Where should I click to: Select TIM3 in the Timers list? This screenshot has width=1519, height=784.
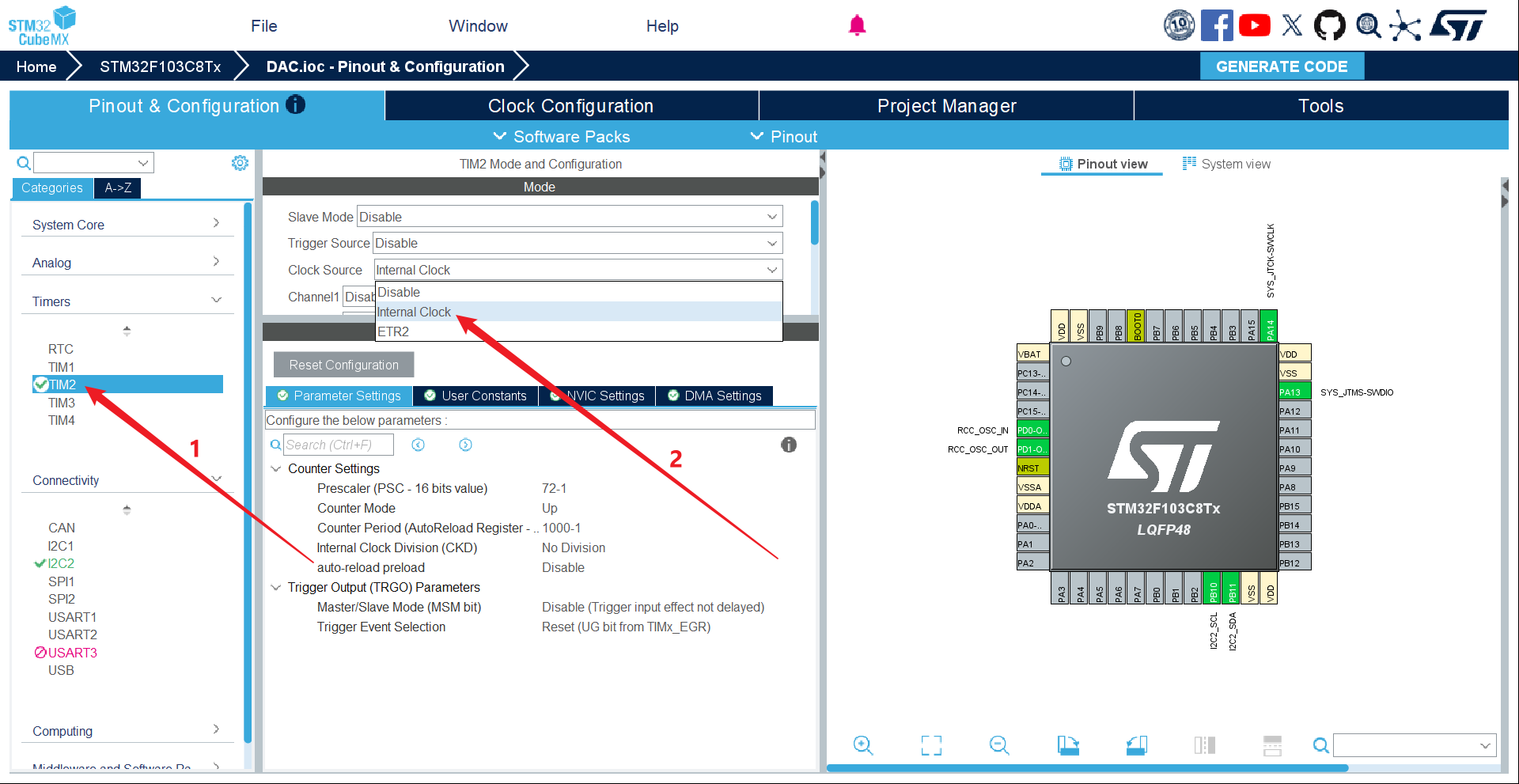click(x=62, y=403)
